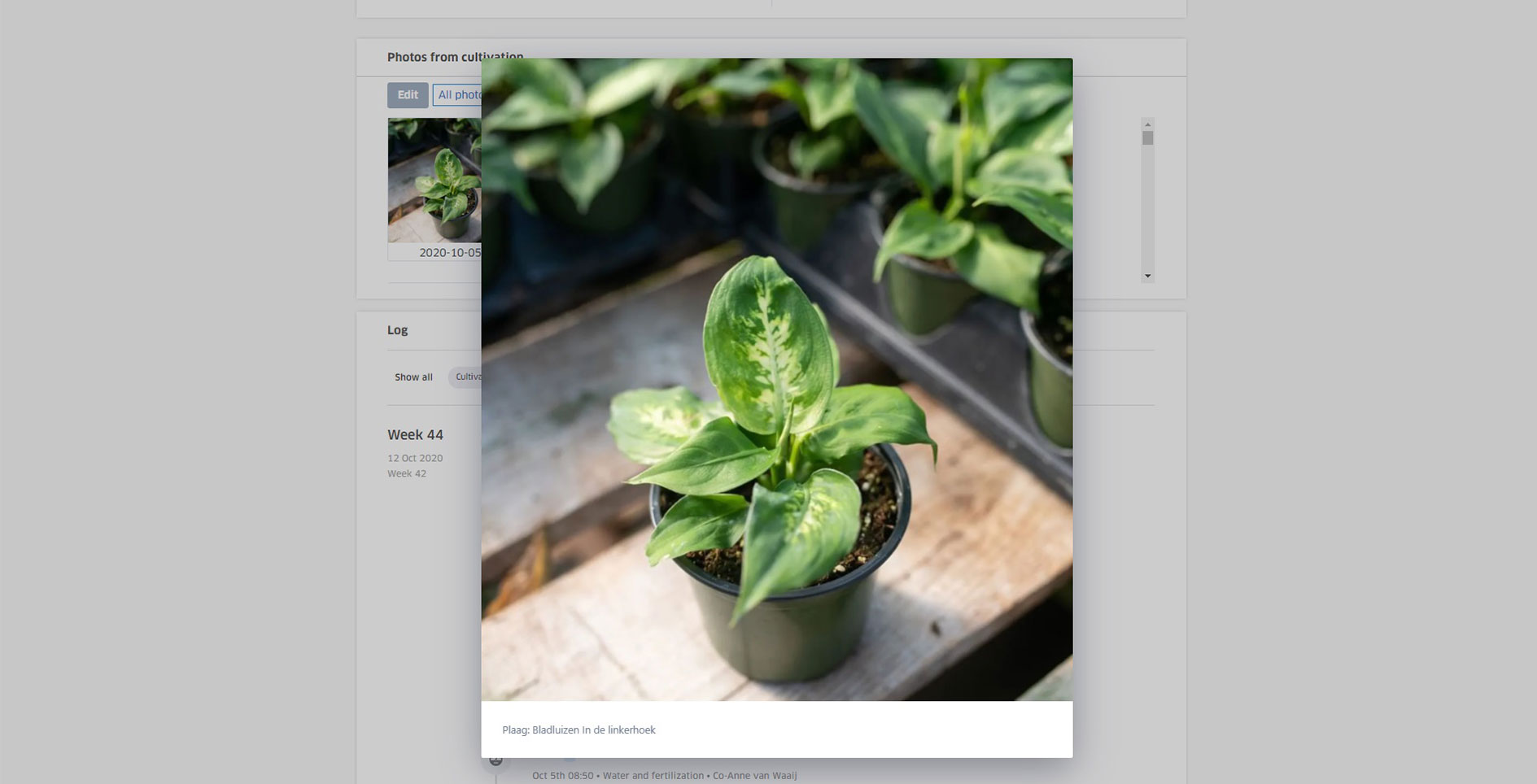Image resolution: width=1537 pixels, height=784 pixels.
Task: Click the Week 44 log heading
Action: tap(415, 435)
